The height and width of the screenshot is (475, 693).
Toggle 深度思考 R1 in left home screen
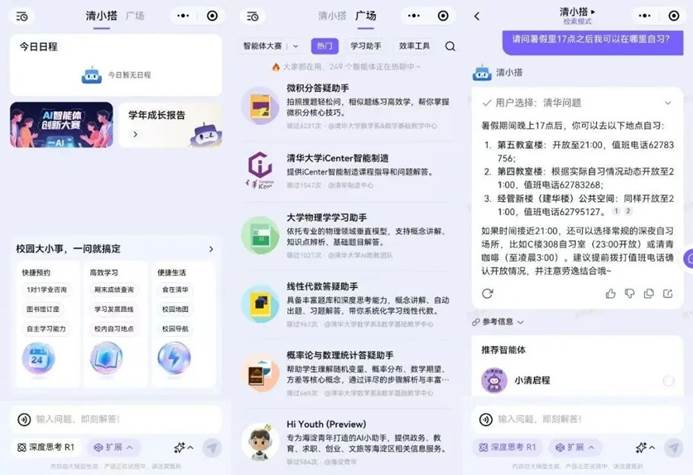[46, 448]
